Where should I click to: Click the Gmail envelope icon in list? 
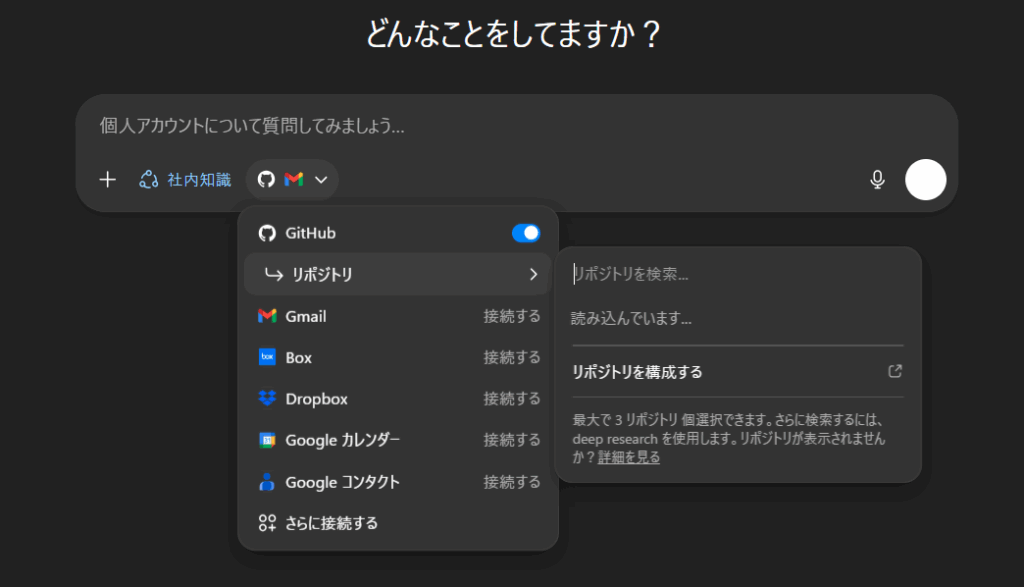[x=267, y=316]
